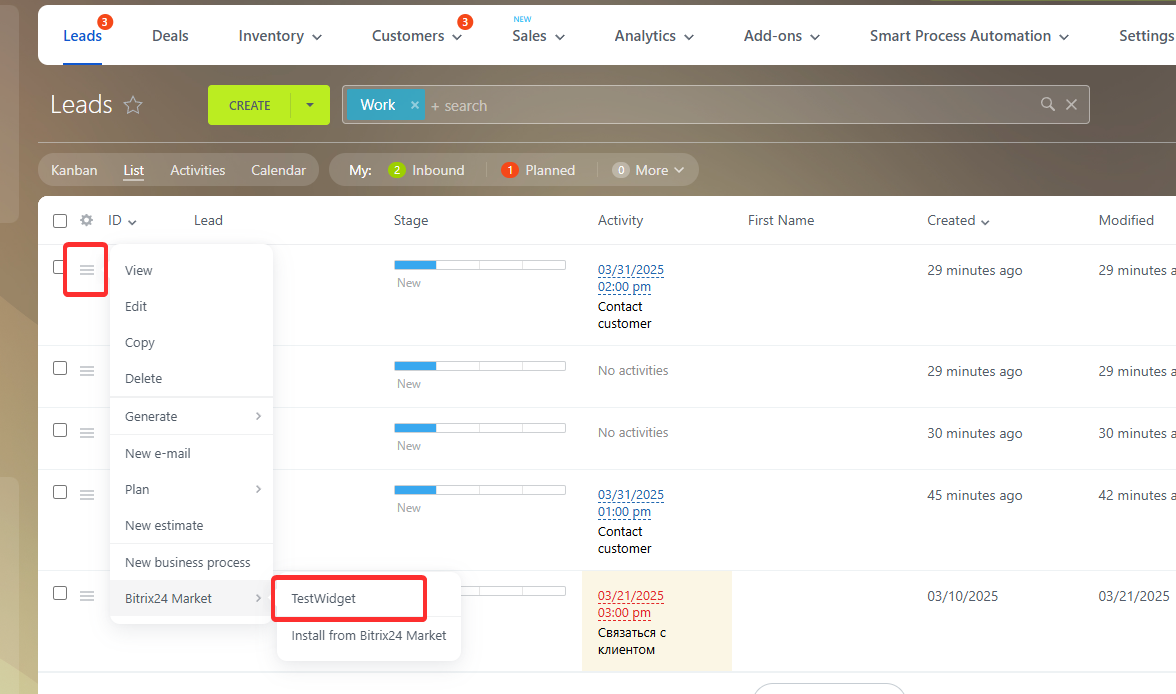Switch to the Kanban view tab

[73, 170]
